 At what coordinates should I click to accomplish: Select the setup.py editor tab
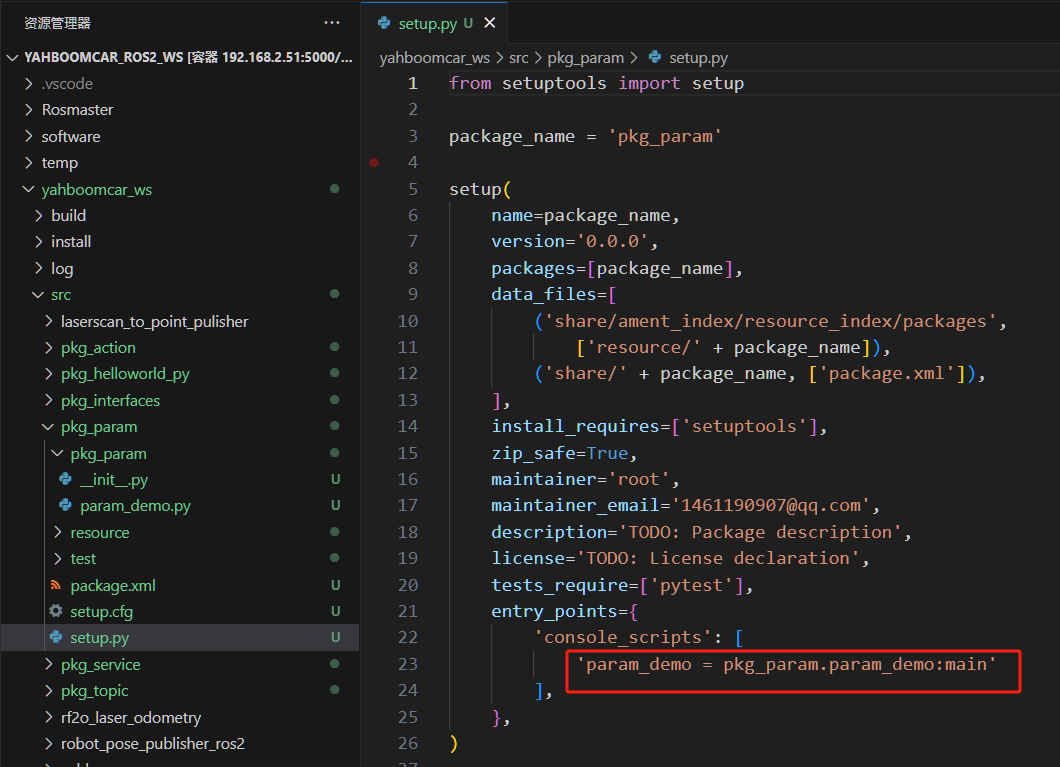[x=427, y=23]
